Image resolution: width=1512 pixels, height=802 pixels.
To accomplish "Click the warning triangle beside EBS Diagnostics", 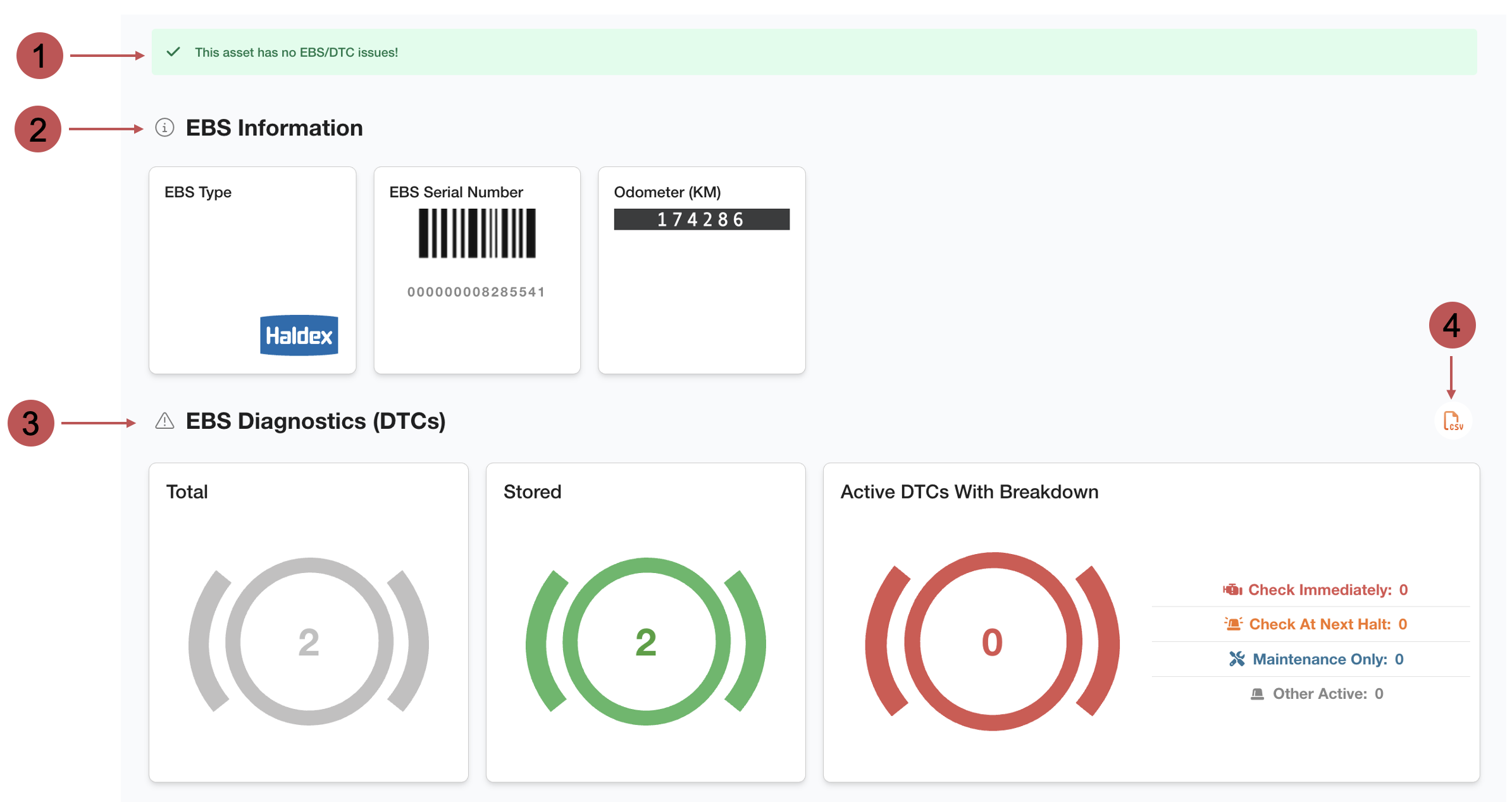I will click(x=164, y=421).
